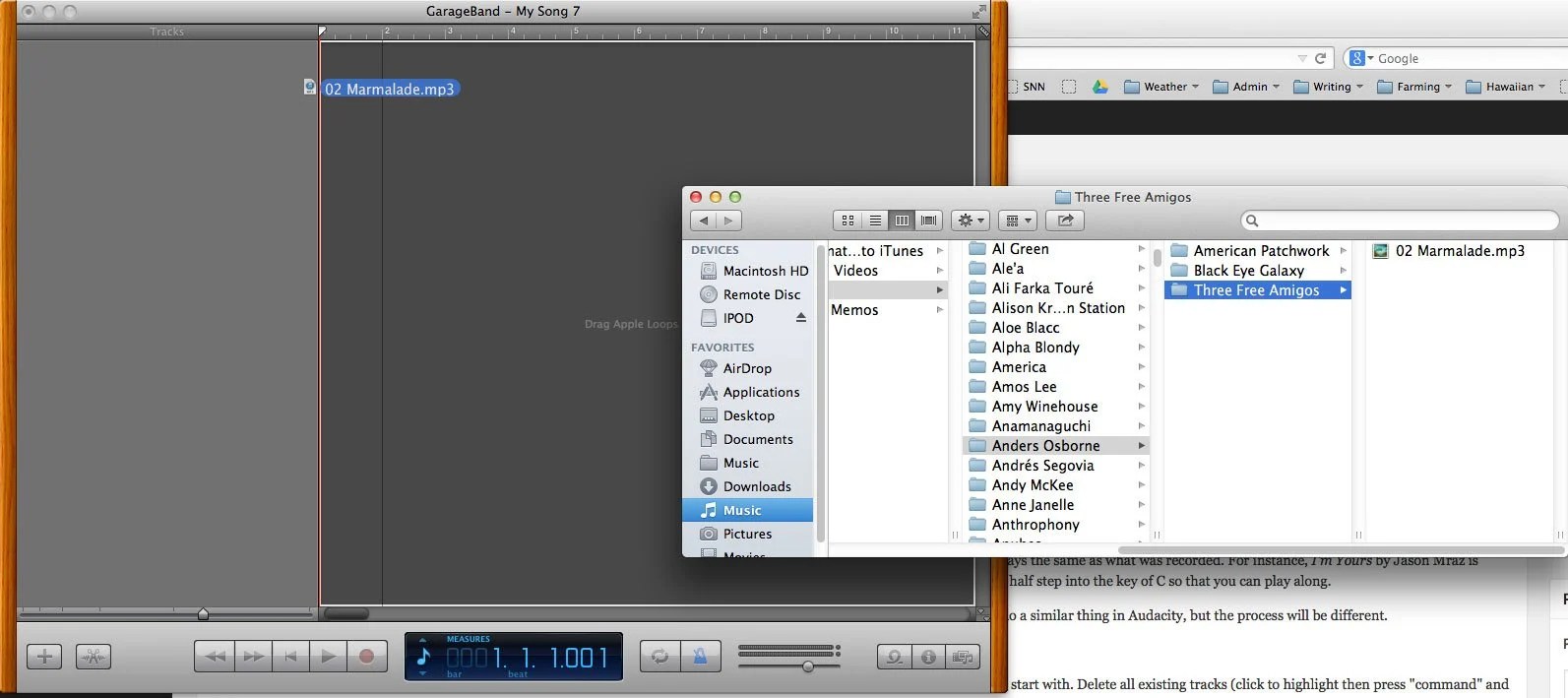1568x698 pixels.
Task: Start playback in GarageBand
Action: tap(328, 656)
